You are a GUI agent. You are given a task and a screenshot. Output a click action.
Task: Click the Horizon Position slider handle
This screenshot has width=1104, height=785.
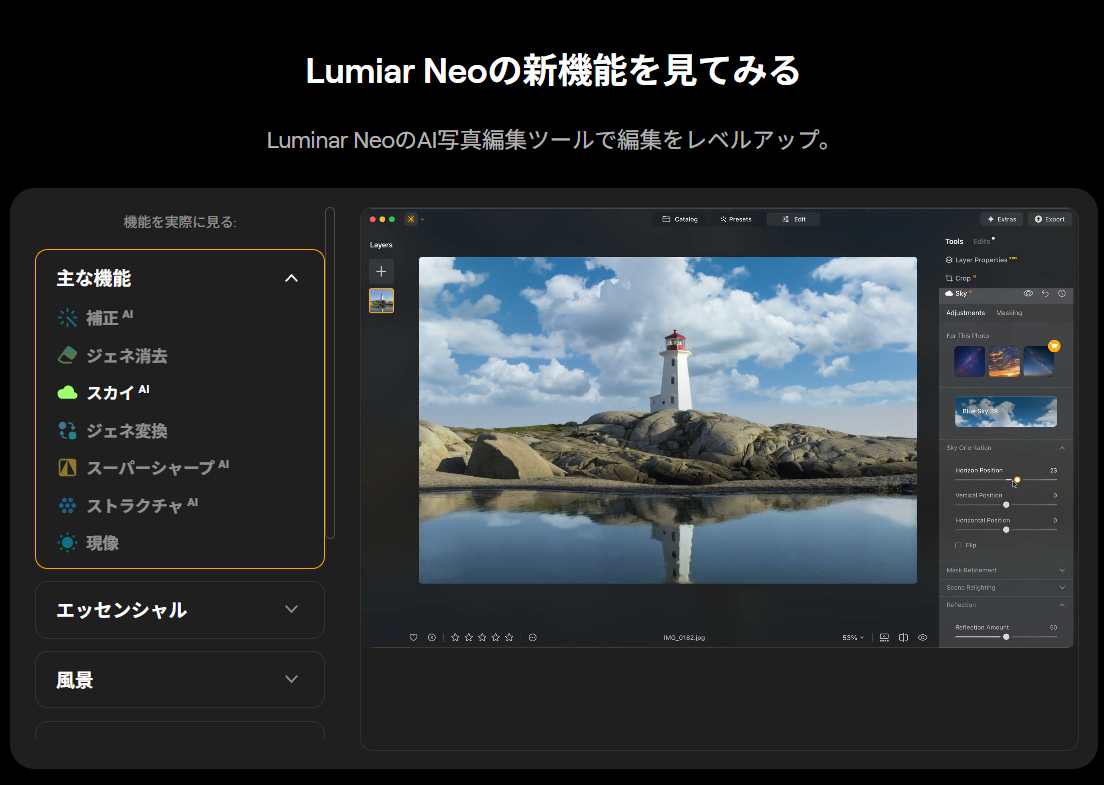(1017, 480)
